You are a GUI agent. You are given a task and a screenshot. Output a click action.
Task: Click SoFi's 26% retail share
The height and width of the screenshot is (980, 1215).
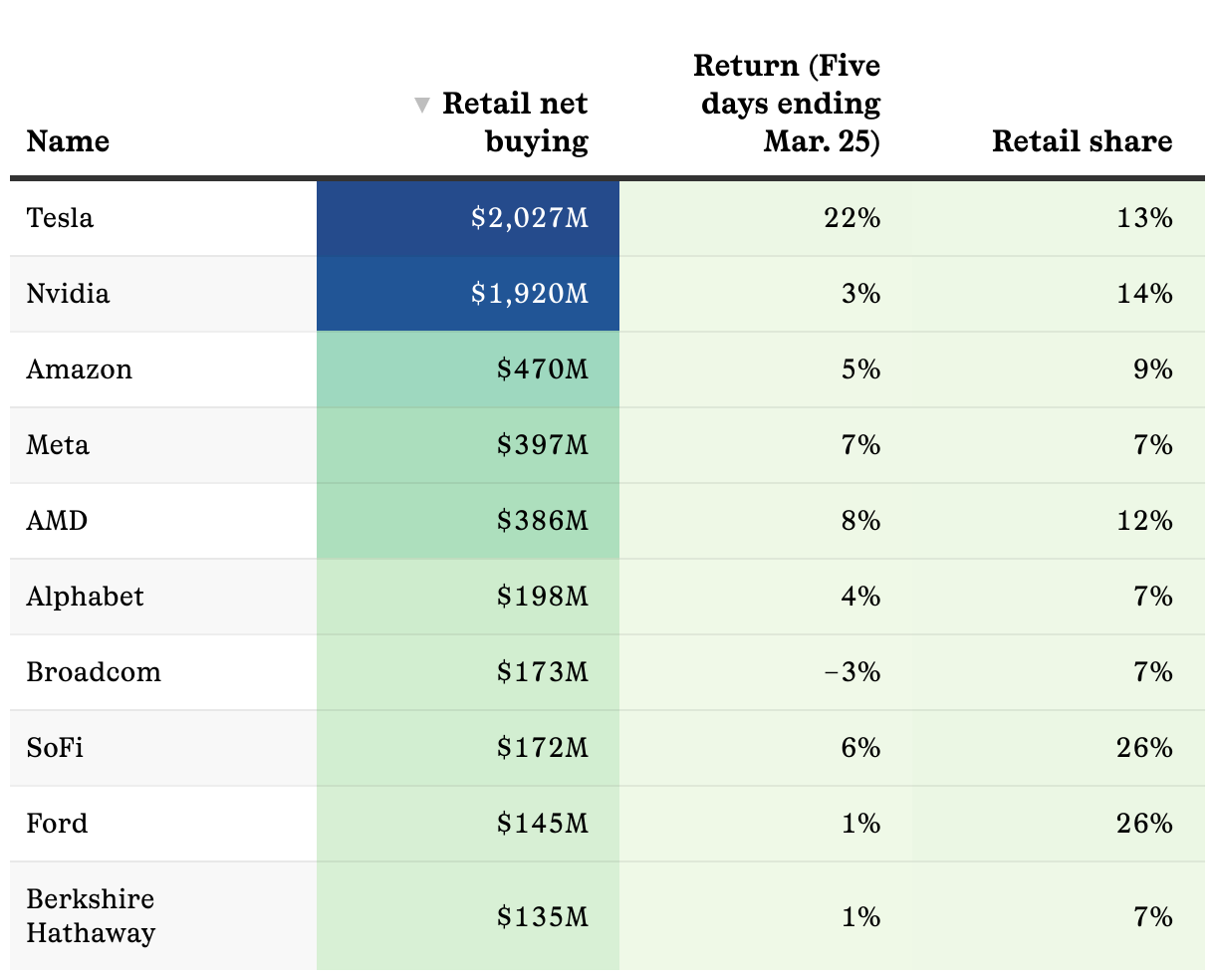[1145, 748]
